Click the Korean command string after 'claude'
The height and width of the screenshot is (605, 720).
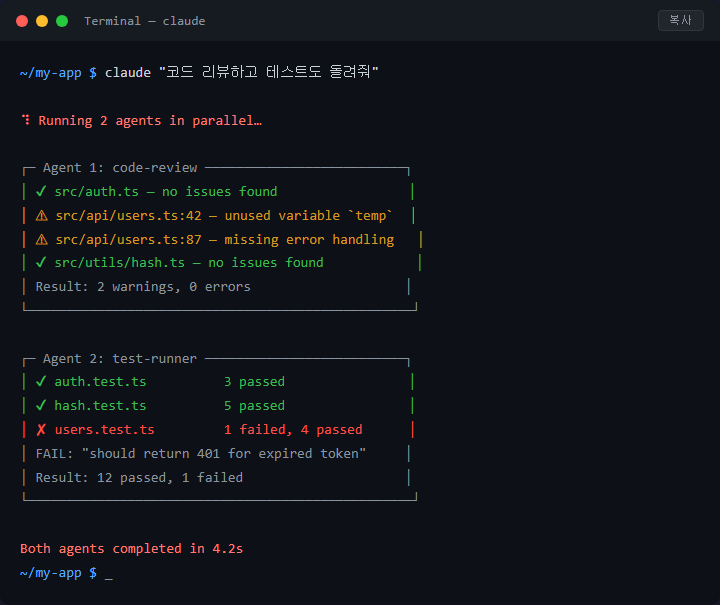[x=269, y=72]
